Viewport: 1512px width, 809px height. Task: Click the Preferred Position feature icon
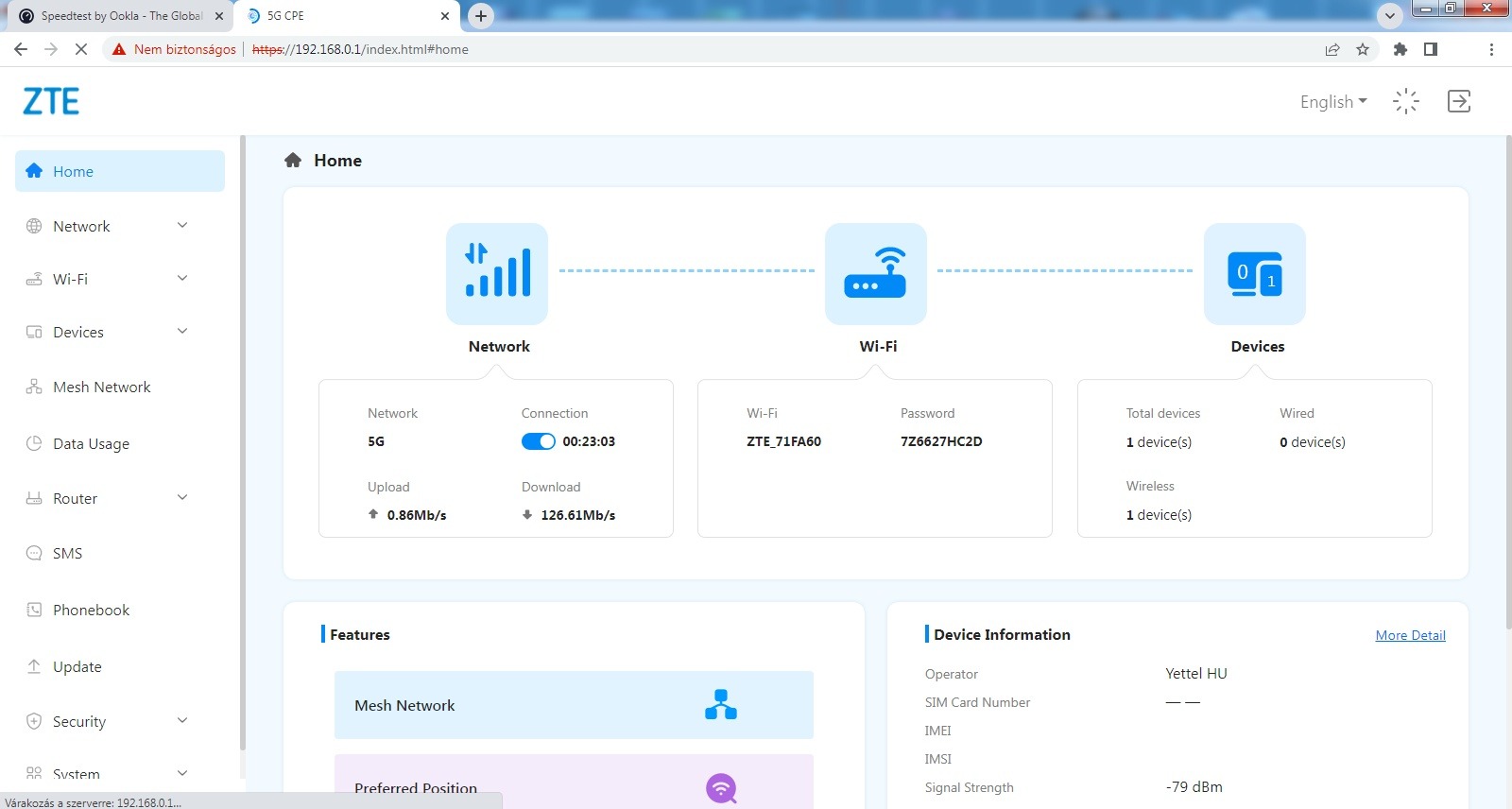pos(721,788)
